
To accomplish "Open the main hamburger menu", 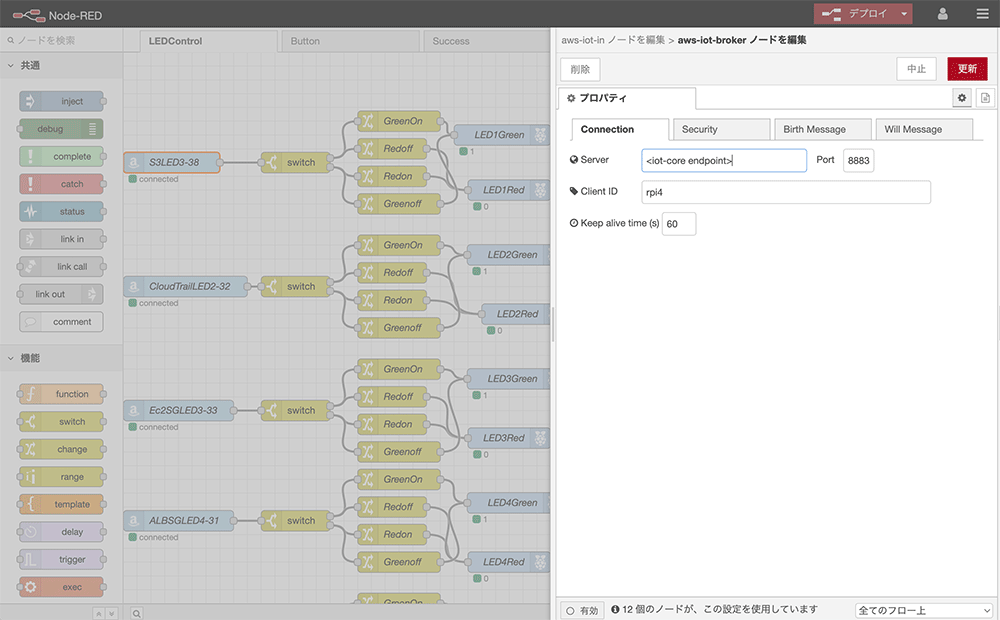I will tap(982, 14).
